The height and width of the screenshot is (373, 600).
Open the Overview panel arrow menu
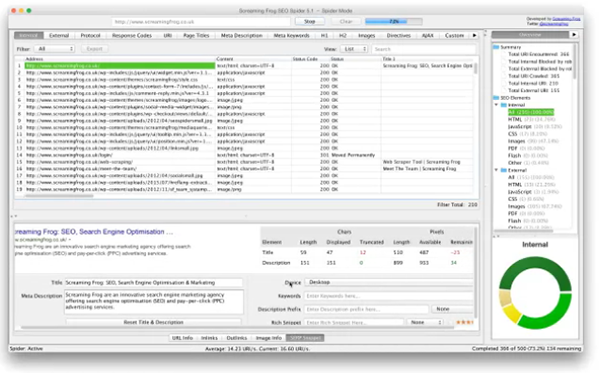[574, 35]
